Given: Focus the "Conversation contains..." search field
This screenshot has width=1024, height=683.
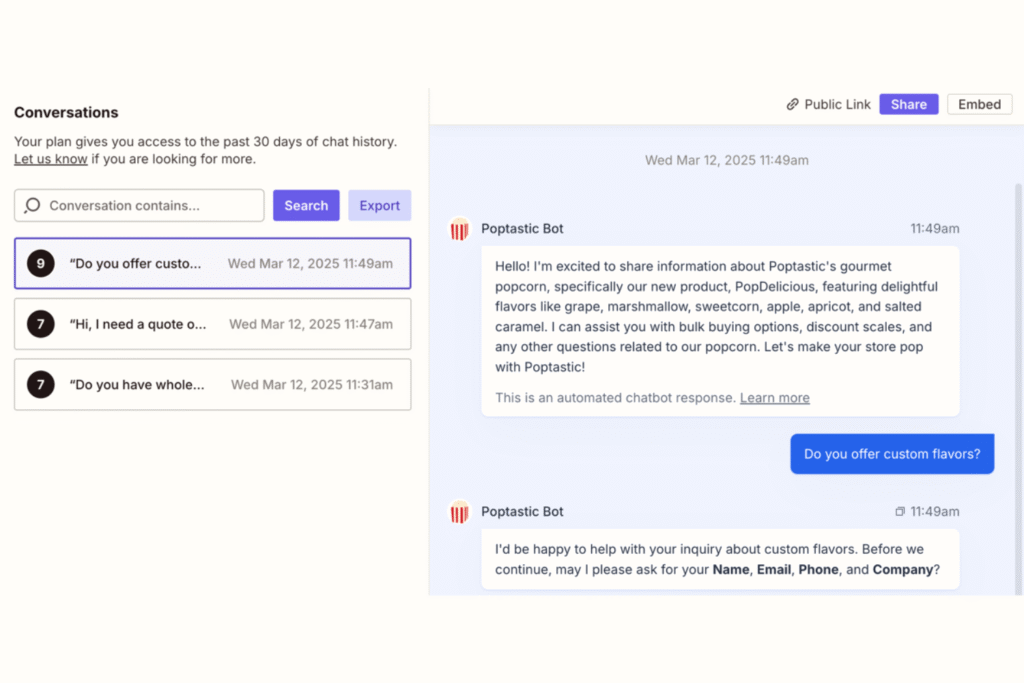Looking at the screenshot, I should point(139,206).
